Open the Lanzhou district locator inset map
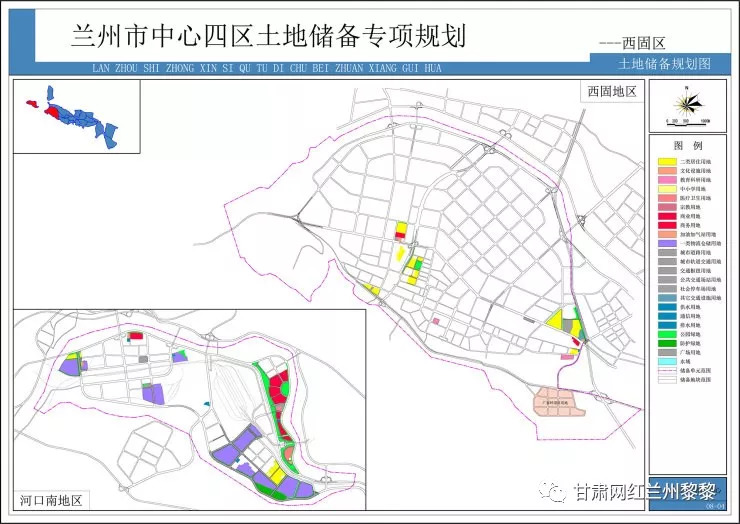Screen dimensions: 740x524 [76, 117]
